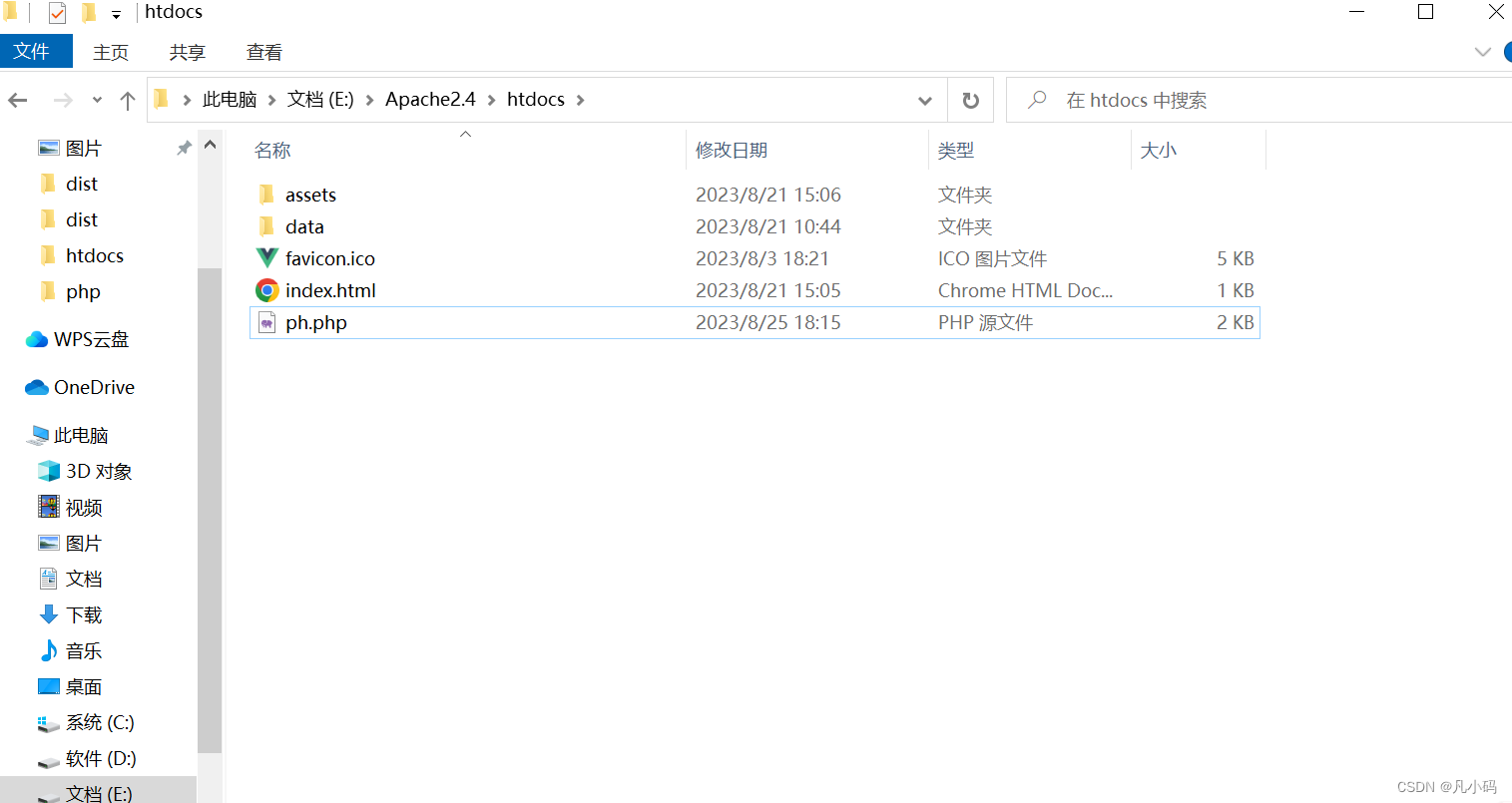1512x803 pixels.
Task: Click inside the htdocs search box
Action: pyautogui.click(x=1198, y=100)
